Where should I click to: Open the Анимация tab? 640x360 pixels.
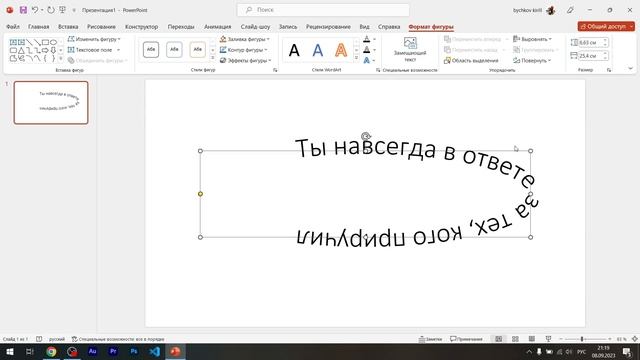(x=218, y=27)
